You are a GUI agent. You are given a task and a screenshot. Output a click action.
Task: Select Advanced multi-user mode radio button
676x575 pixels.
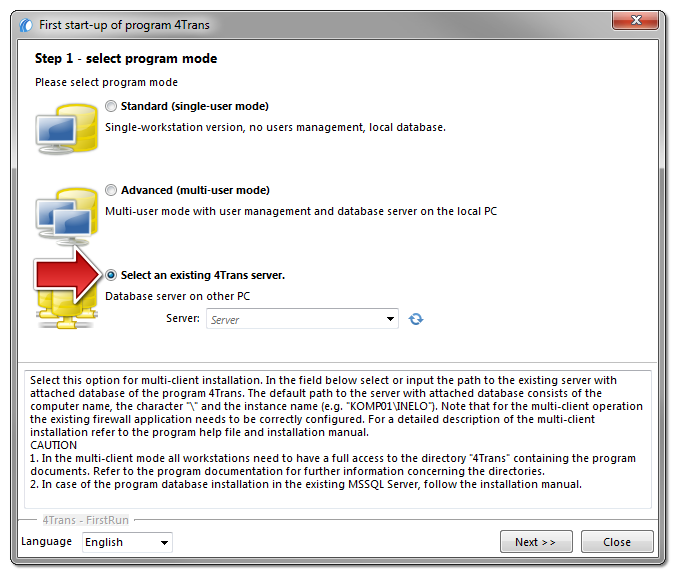pyautogui.click(x=111, y=190)
